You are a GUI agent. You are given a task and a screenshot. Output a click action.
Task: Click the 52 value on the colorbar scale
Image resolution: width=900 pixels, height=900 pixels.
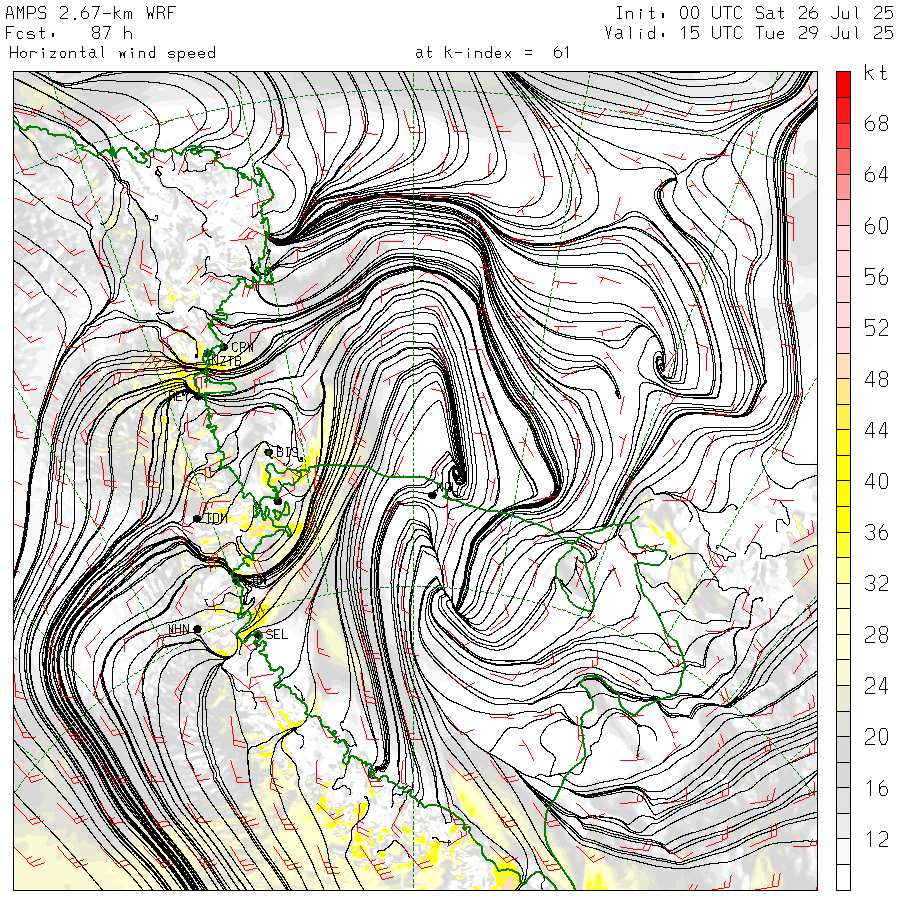tap(876, 328)
